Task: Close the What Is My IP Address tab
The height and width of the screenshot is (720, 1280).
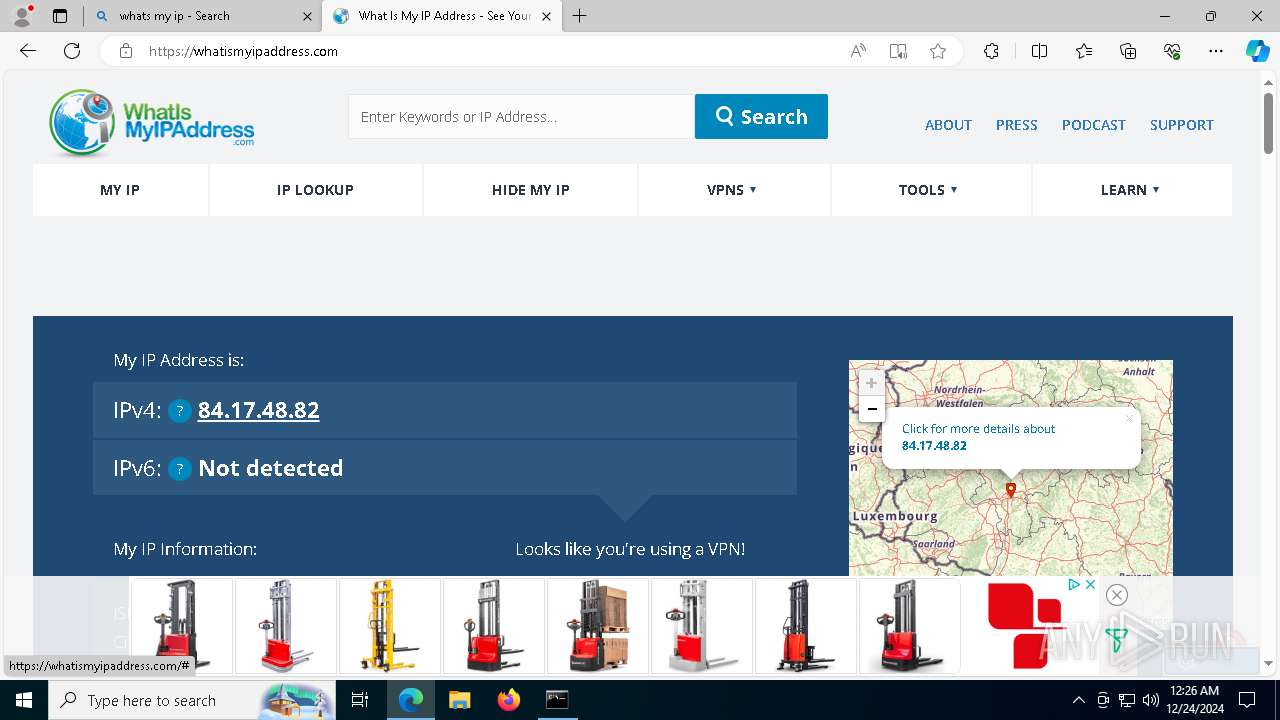Action: (546, 16)
